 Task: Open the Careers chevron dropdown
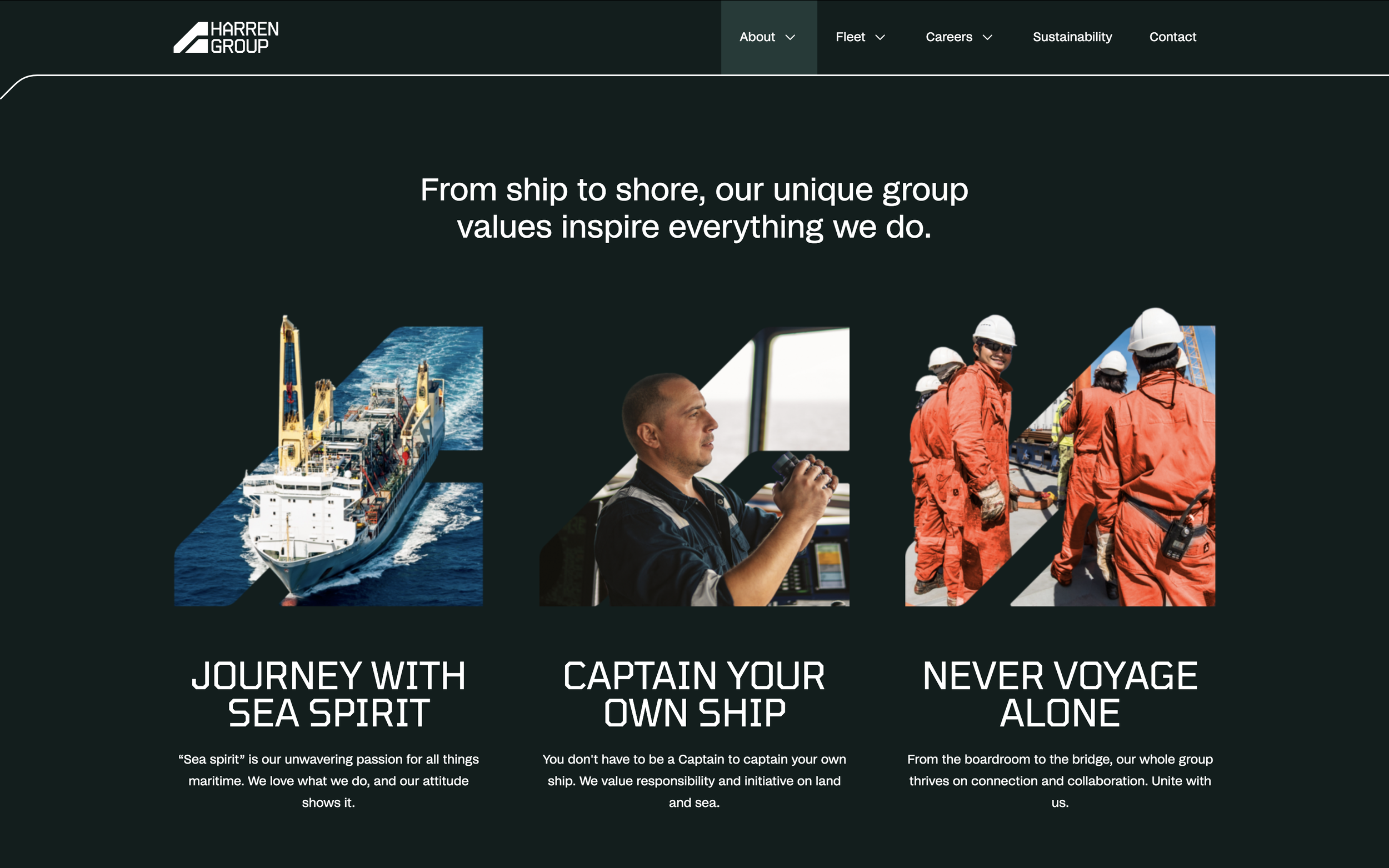[x=987, y=37]
